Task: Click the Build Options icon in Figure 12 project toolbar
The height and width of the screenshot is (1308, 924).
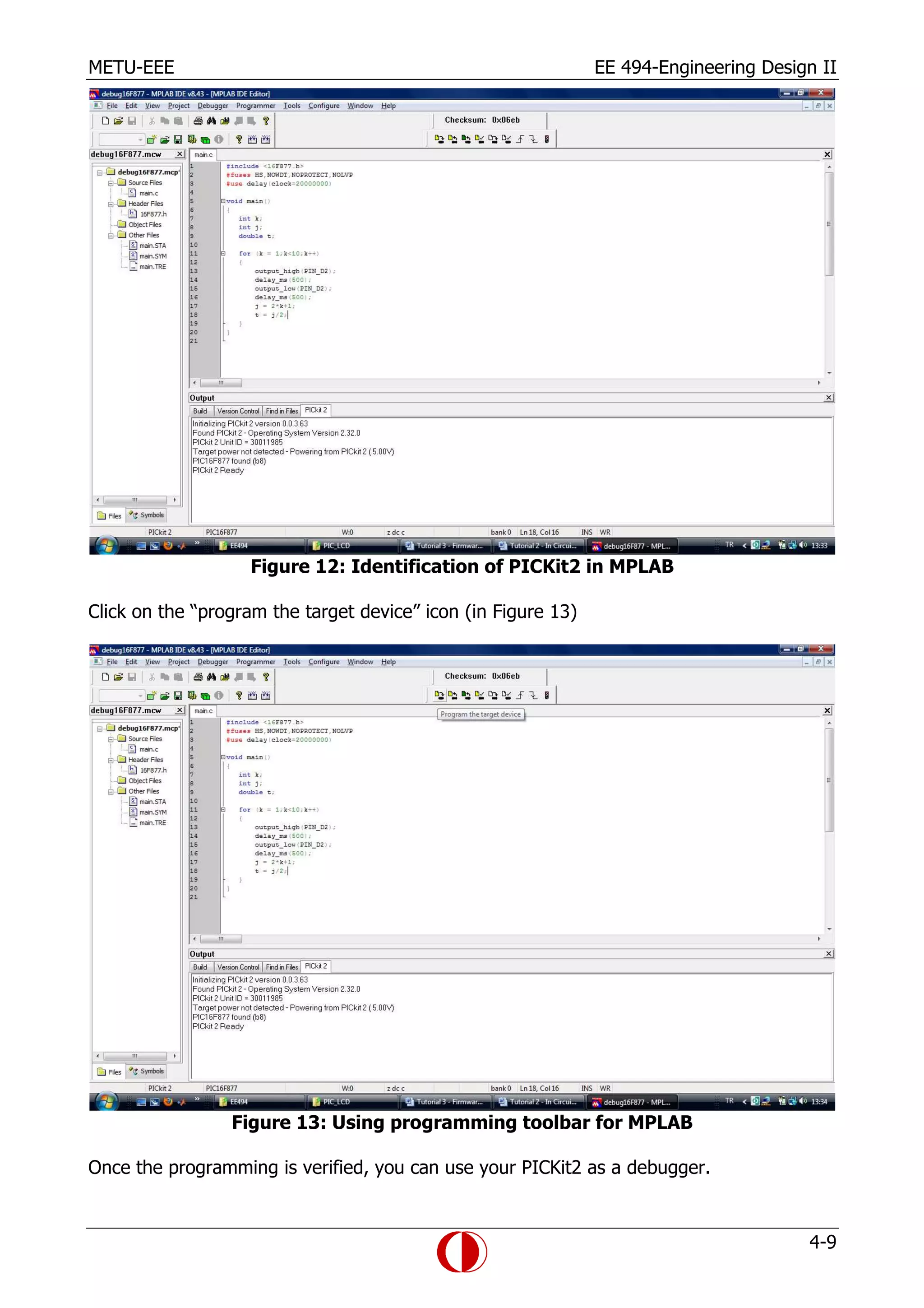Action: [x=192, y=139]
